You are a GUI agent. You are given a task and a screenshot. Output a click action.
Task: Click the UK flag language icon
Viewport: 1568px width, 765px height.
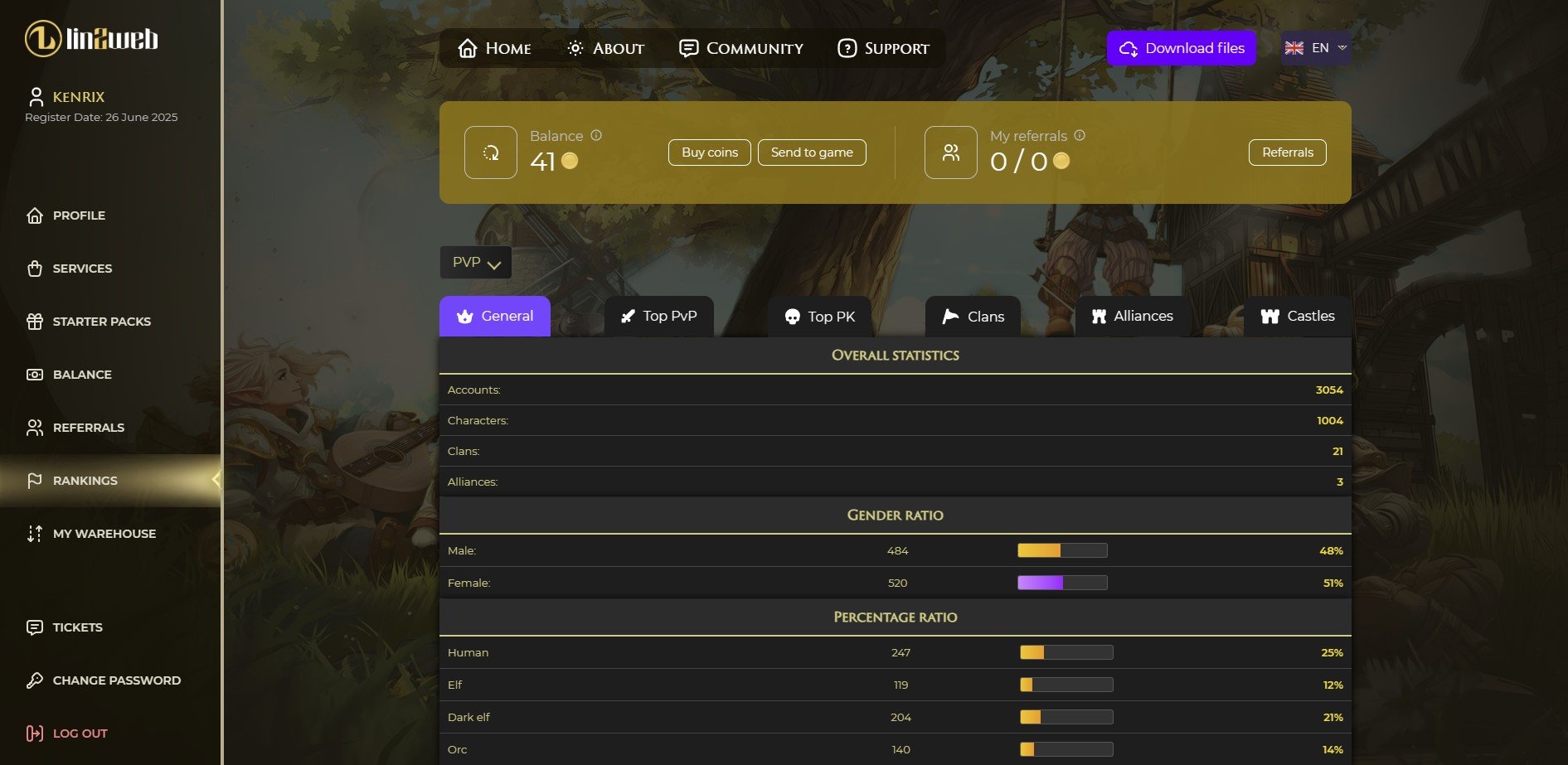pos(1294,48)
